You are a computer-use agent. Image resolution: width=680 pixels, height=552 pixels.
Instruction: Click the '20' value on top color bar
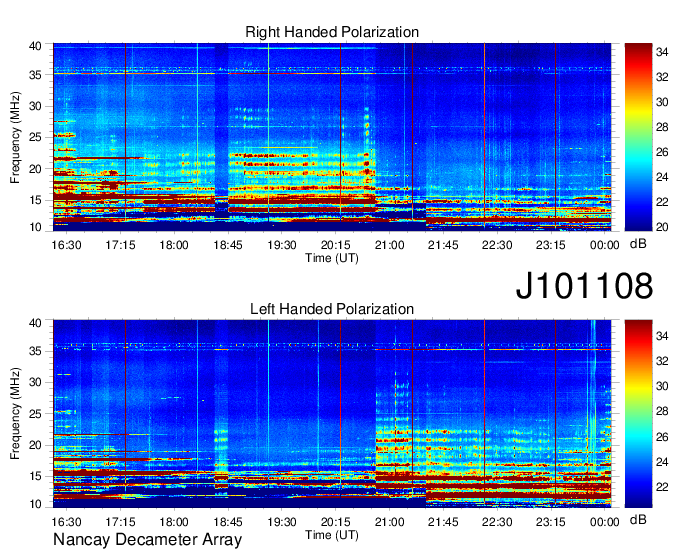click(x=662, y=227)
